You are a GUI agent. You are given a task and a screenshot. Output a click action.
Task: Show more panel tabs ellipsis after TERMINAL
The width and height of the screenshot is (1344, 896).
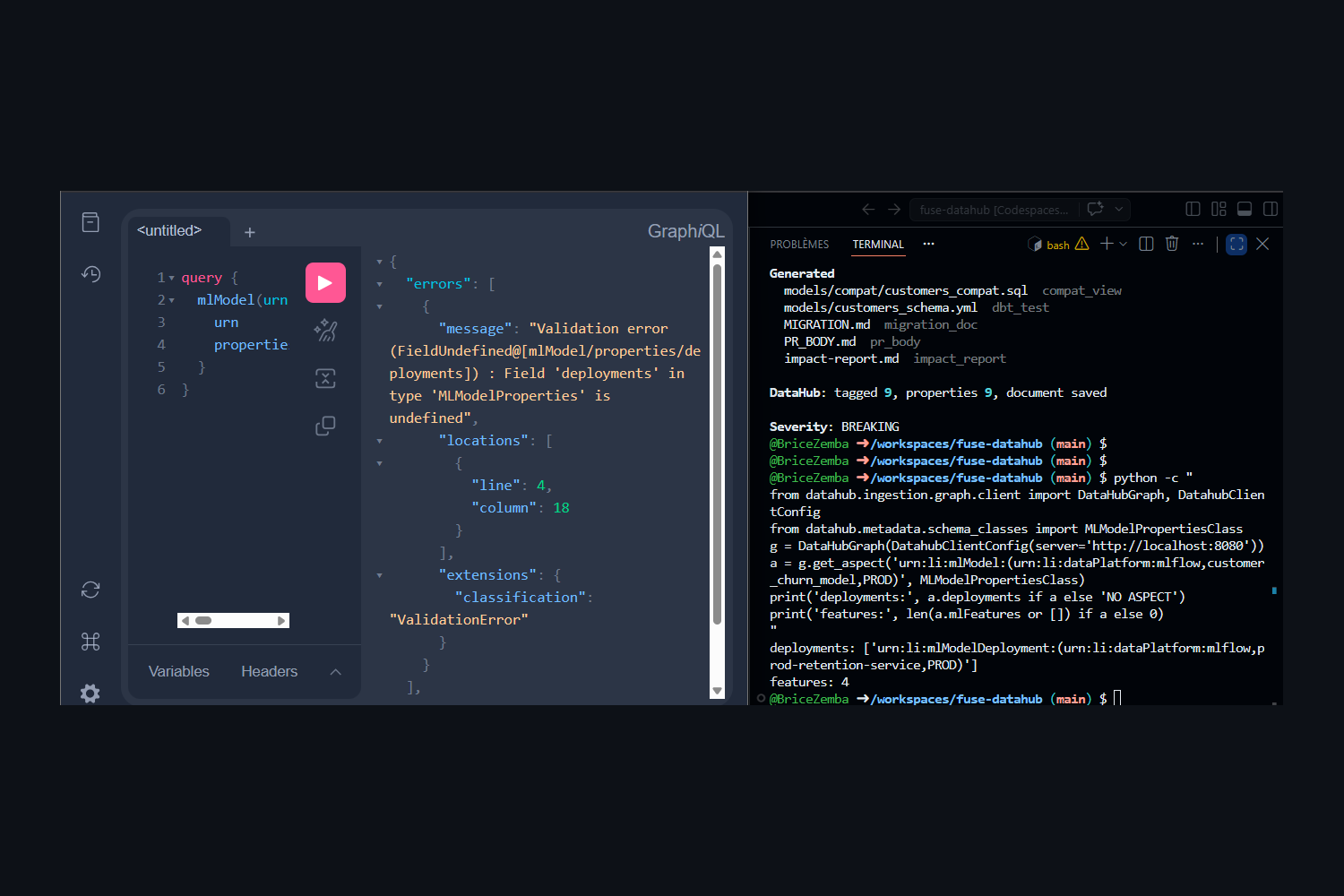click(928, 244)
